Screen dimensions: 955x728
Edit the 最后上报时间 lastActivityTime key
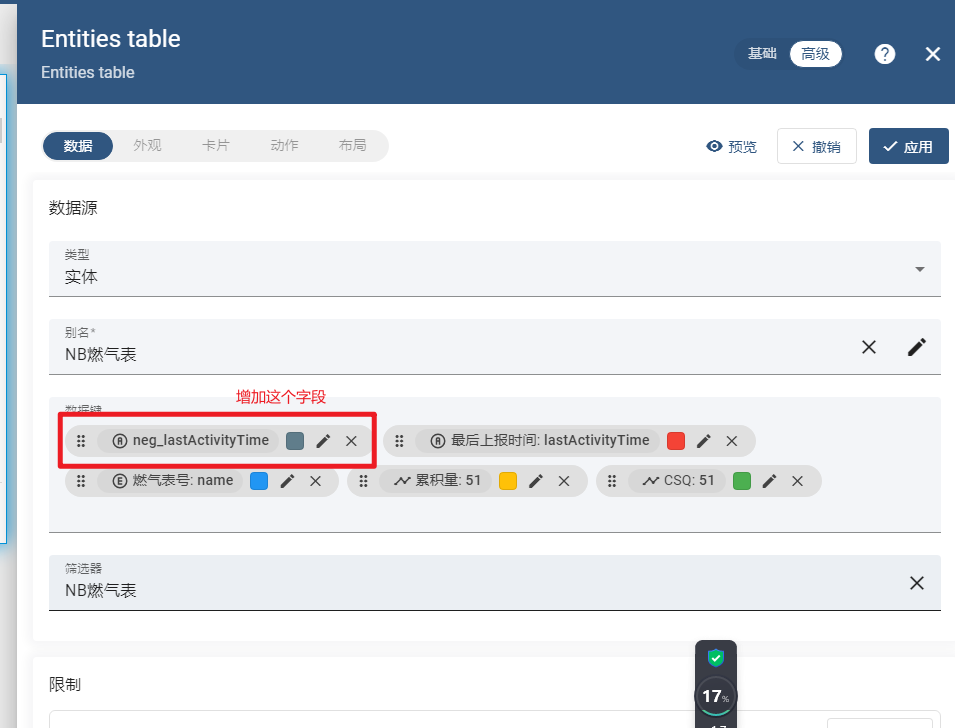coord(703,441)
